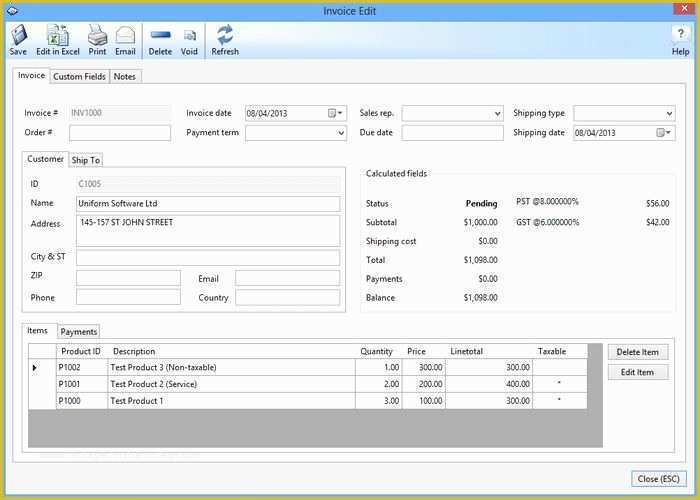Send invoice using Email icon
This screenshot has width=700, height=500.
(x=125, y=35)
